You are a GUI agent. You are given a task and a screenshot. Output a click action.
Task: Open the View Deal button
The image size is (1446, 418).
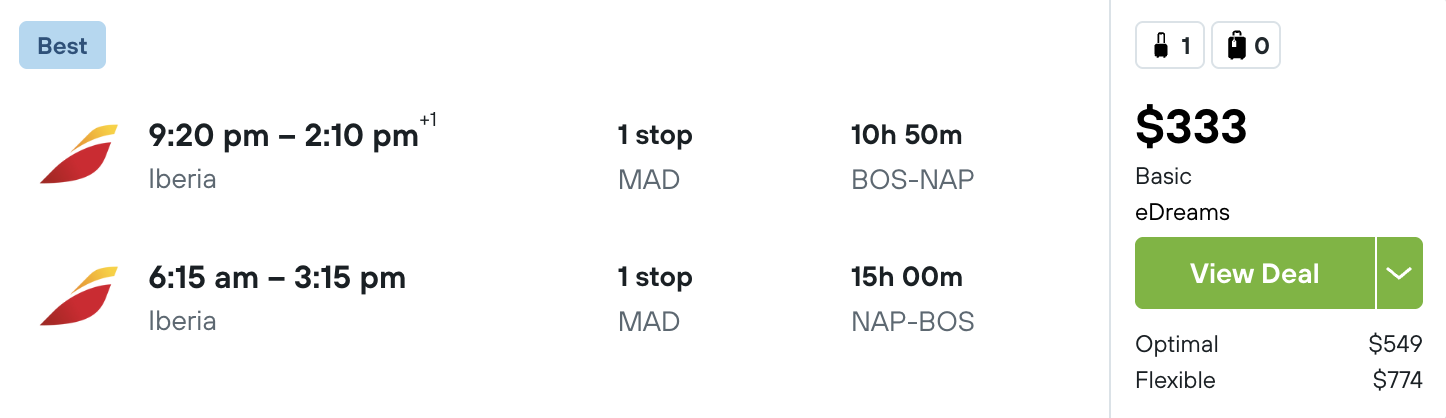pyautogui.click(x=1255, y=273)
